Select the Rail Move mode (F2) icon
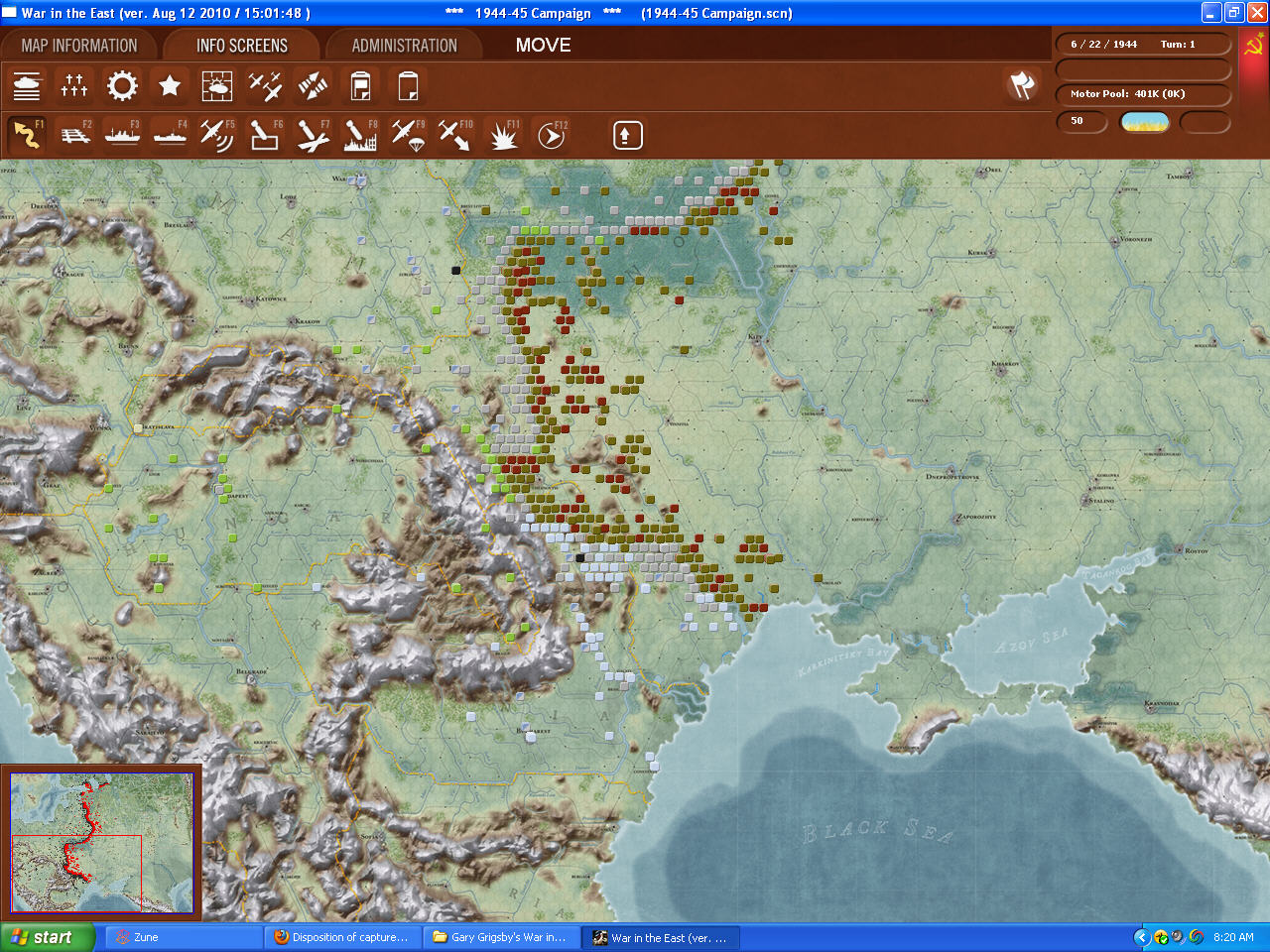 coord(75,135)
